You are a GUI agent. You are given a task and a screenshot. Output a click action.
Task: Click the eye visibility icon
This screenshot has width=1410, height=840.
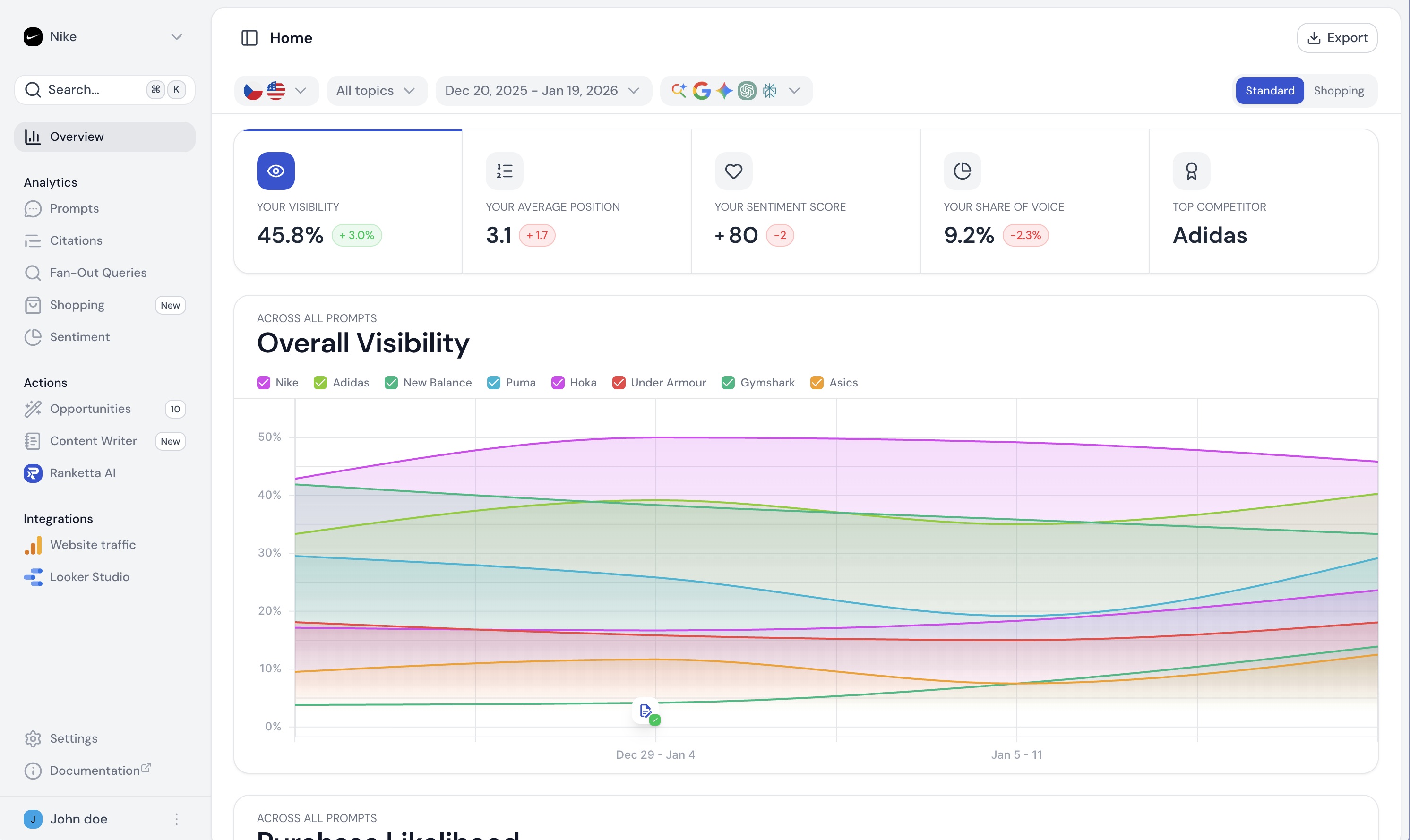pos(275,171)
